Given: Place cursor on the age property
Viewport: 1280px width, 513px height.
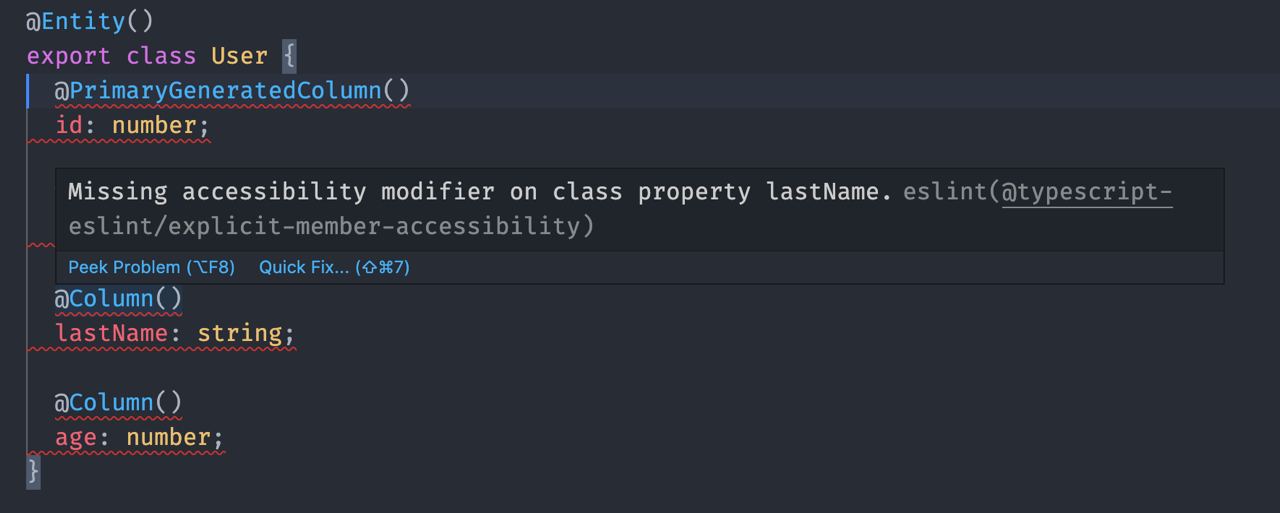Looking at the screenshot, I should point(76,438).
